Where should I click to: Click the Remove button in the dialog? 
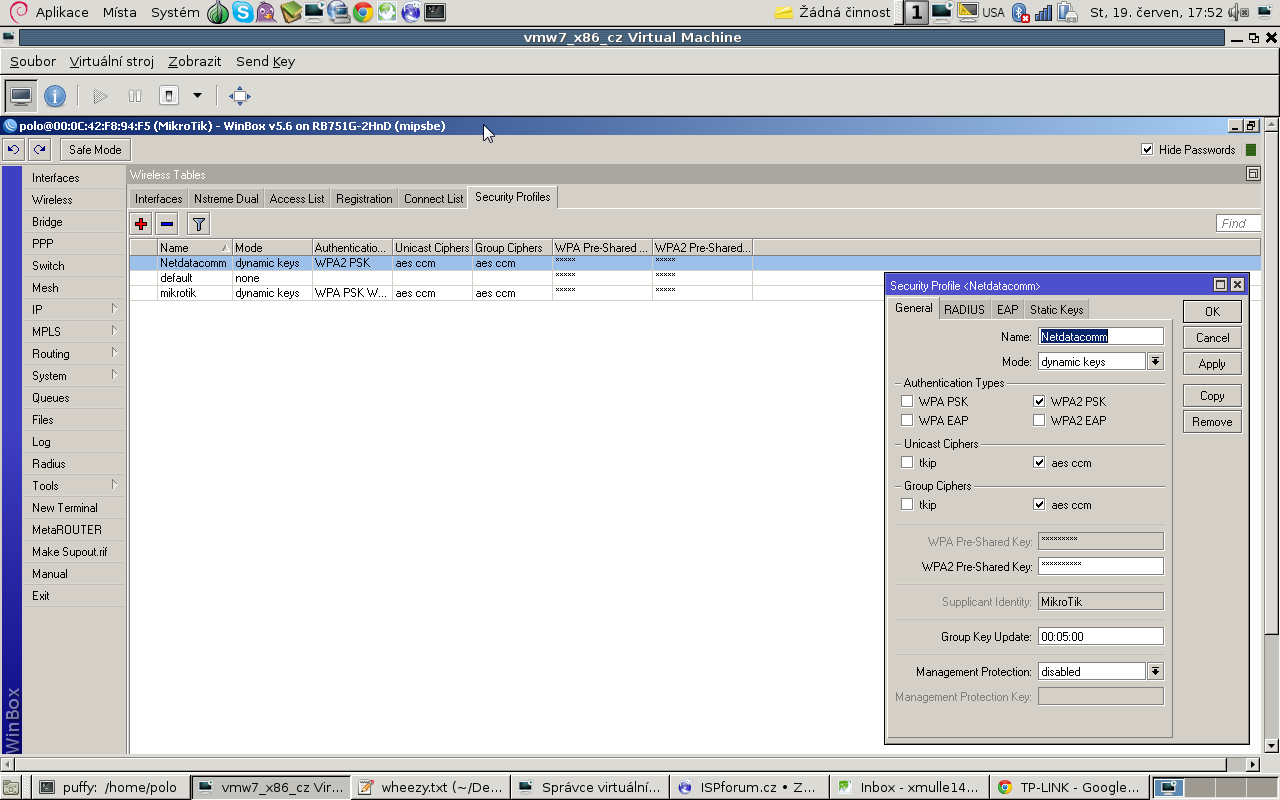1212,422
